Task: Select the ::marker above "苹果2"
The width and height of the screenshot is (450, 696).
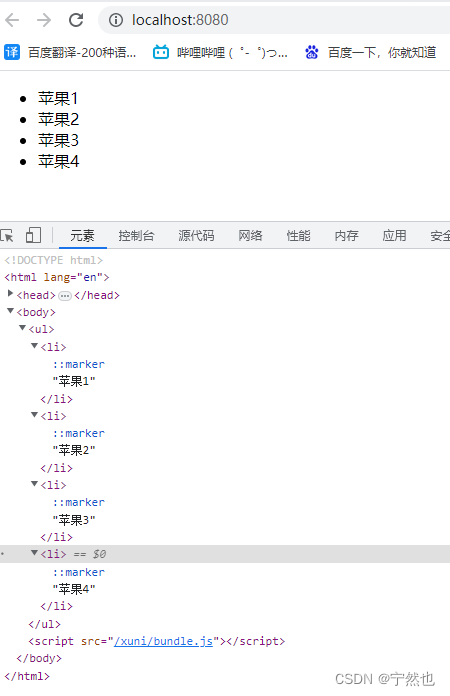Action: (x=79, y=433)
